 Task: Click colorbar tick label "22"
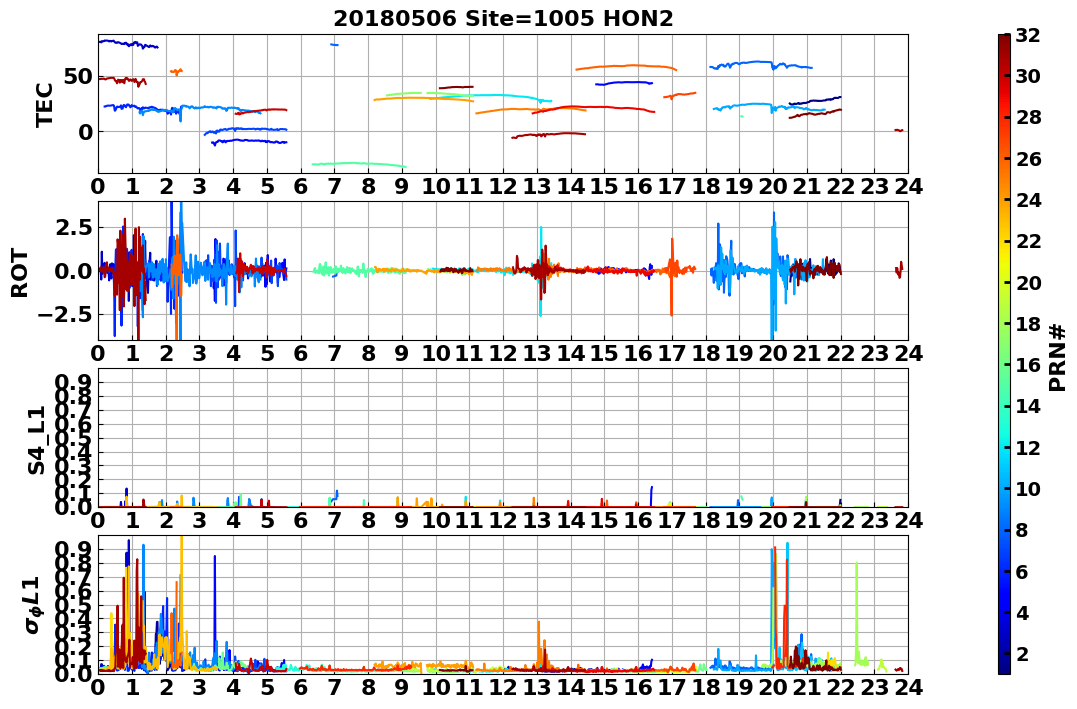coord(1028,241)
